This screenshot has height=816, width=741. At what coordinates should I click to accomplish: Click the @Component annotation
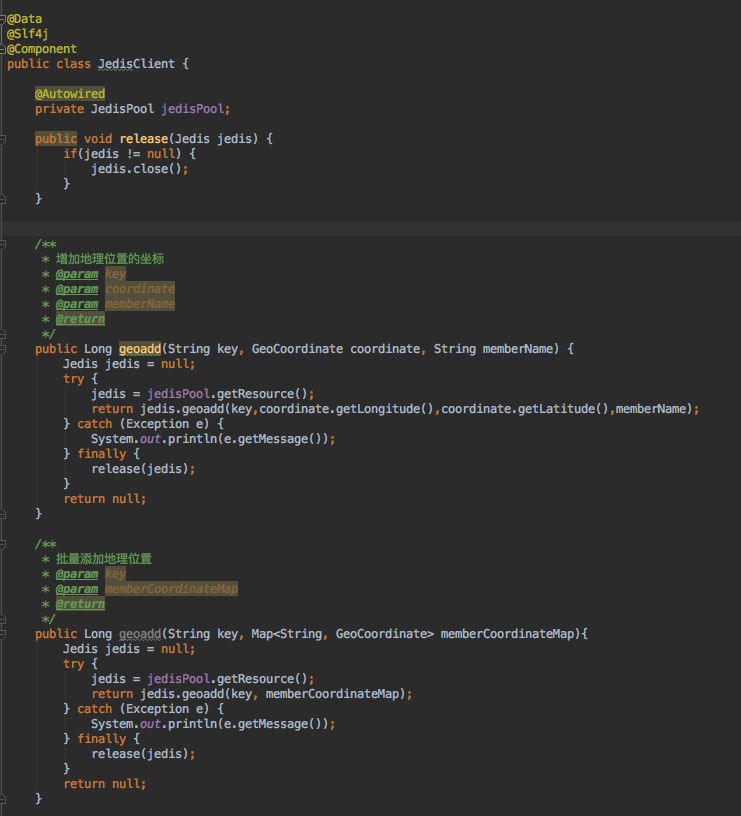tap(42, 49)
